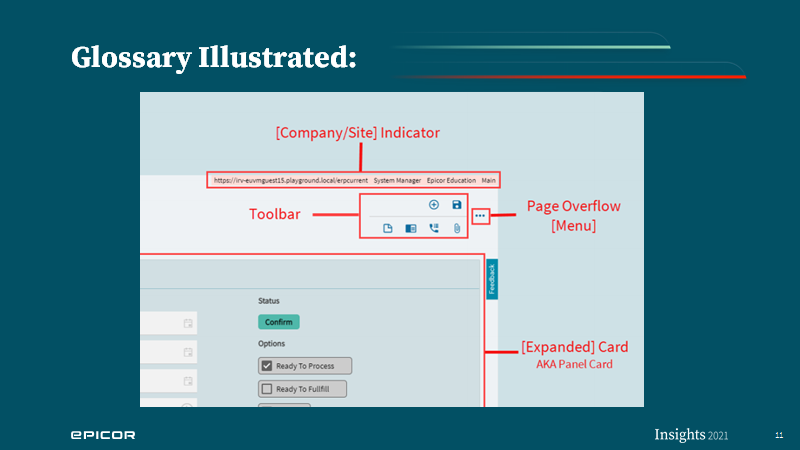
Task: Click the top date input field
Action: [x=168, y=323]
